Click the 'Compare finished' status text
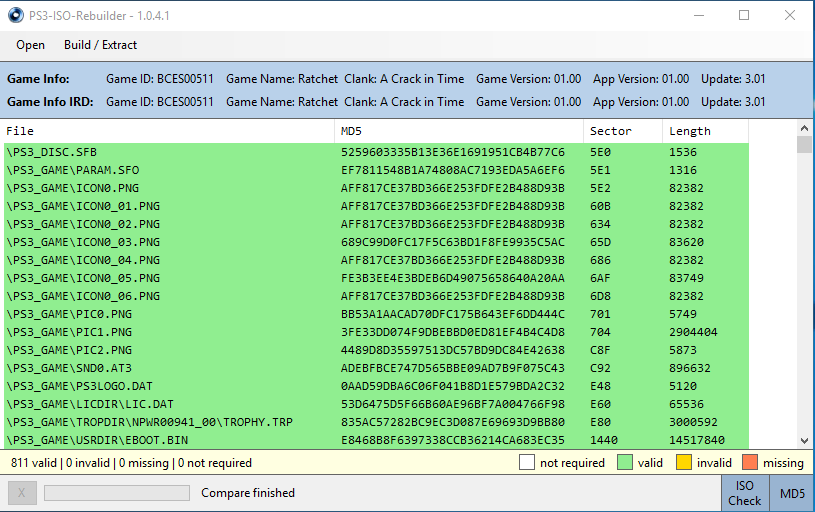 pos(248,493)
